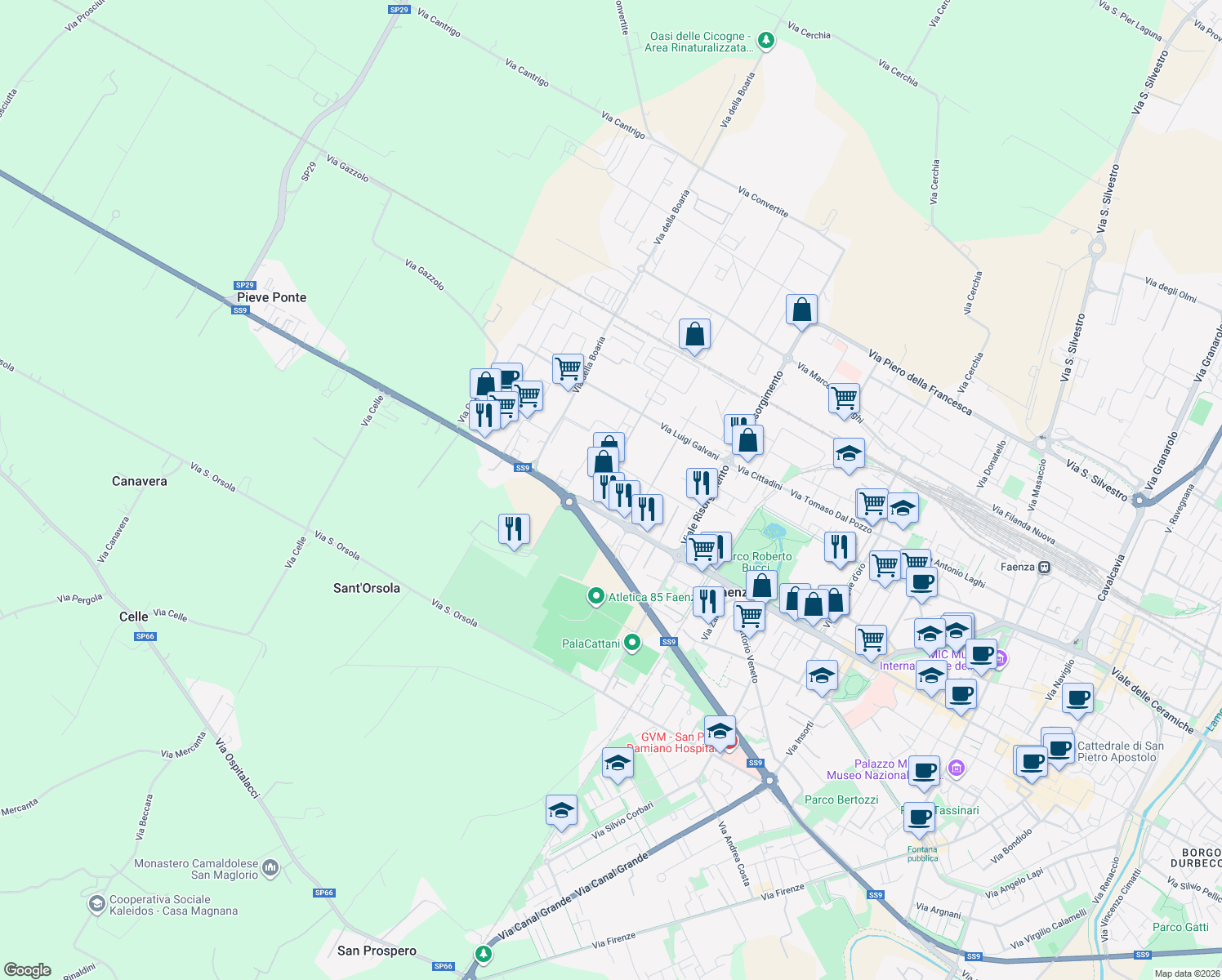Screen dimensions: 1222x980
Task: Select the graduation cap marker near Viale Risorgimento
Action: 850,454
